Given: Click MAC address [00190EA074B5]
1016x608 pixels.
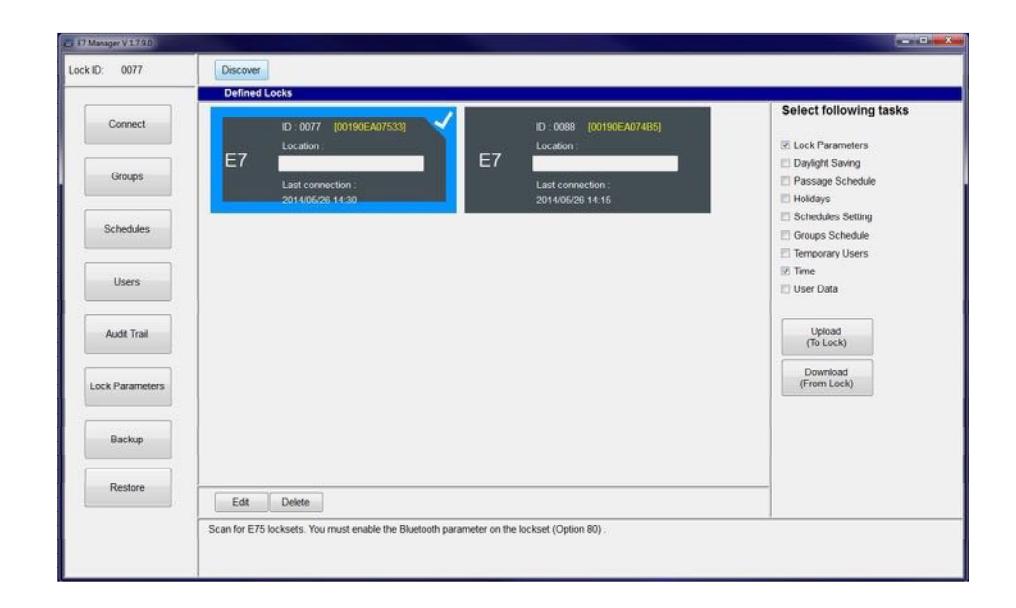Looking at the screenshot, I should pyautogui.click(x=624, y=127).
